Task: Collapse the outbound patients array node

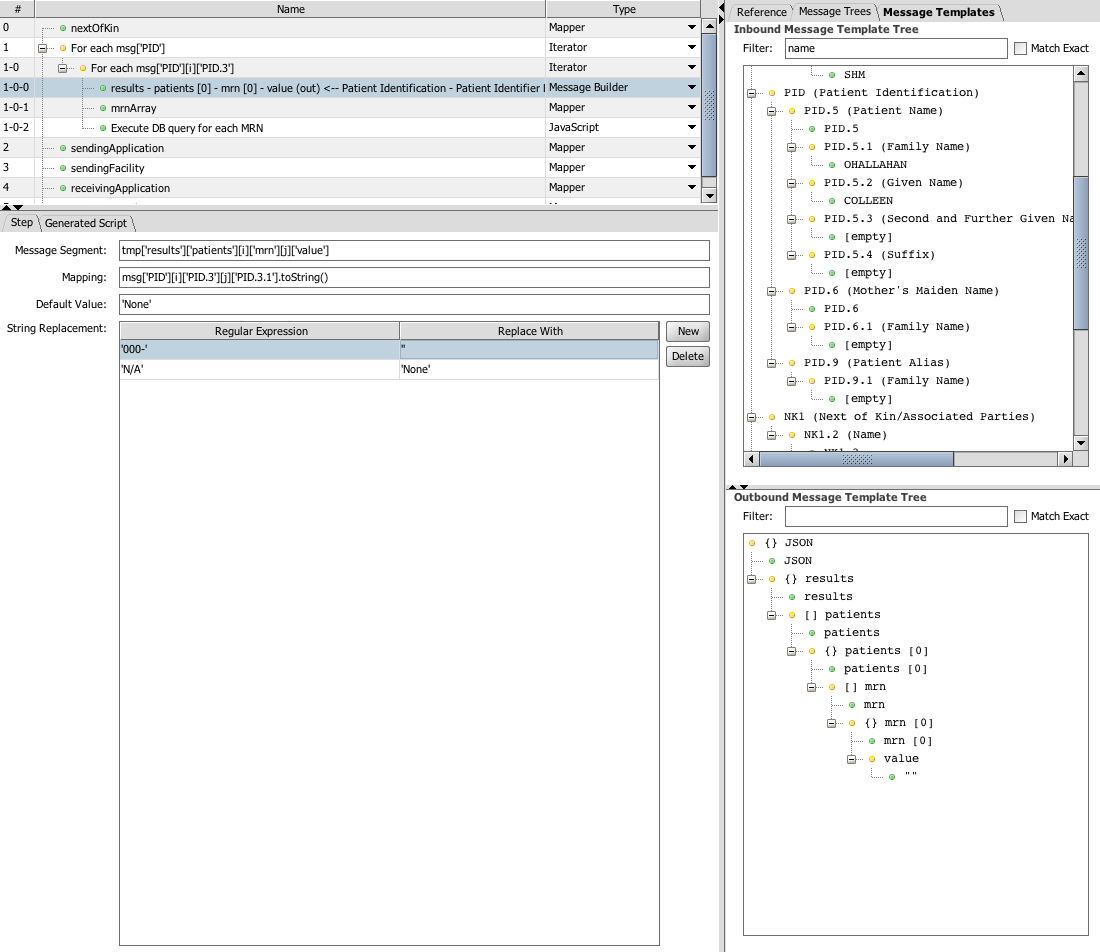Action: pyautogui.click(x=772, y=615)
